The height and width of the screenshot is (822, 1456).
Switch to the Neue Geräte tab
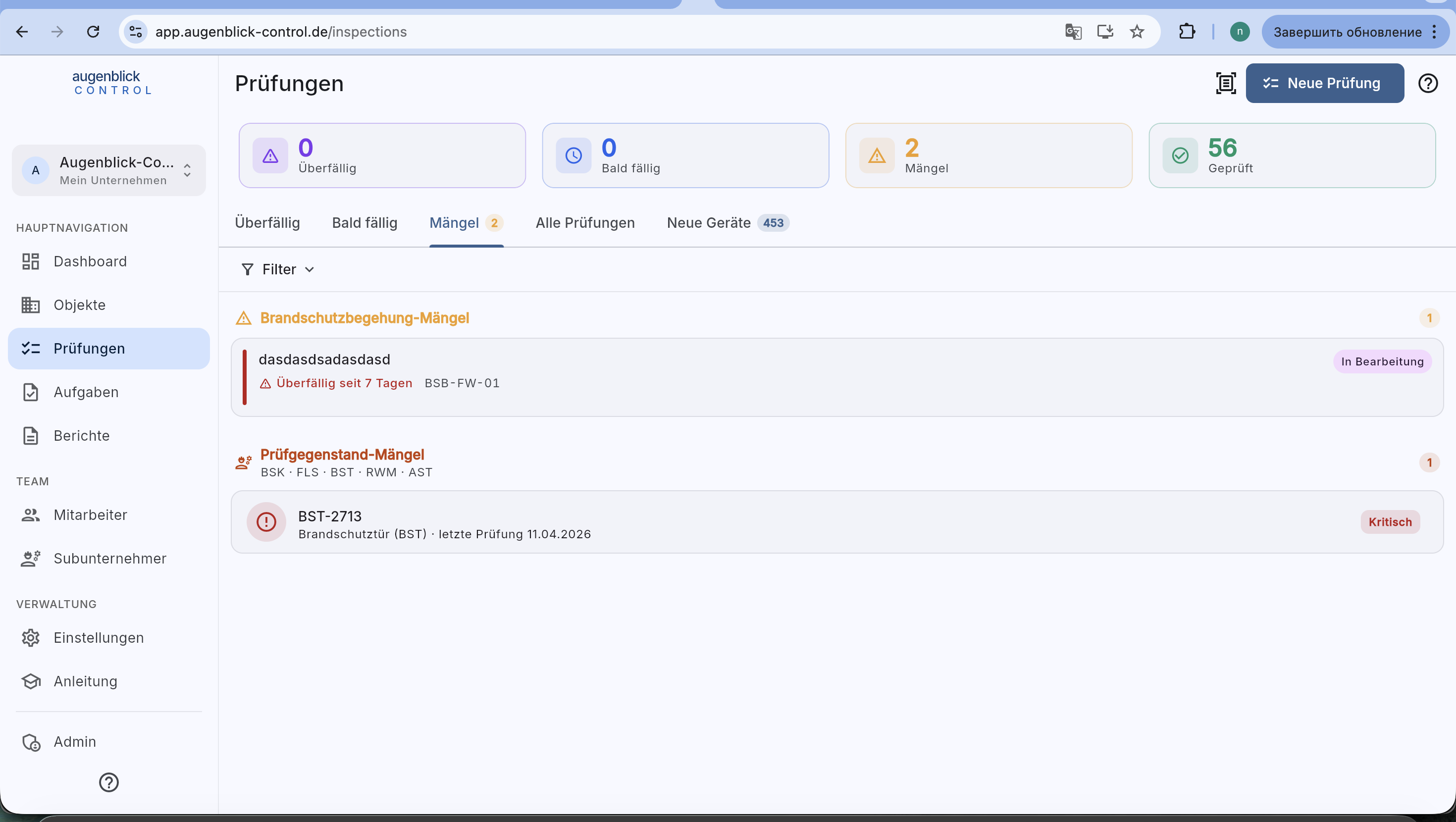pyautogui.click(x=728, y=223)
